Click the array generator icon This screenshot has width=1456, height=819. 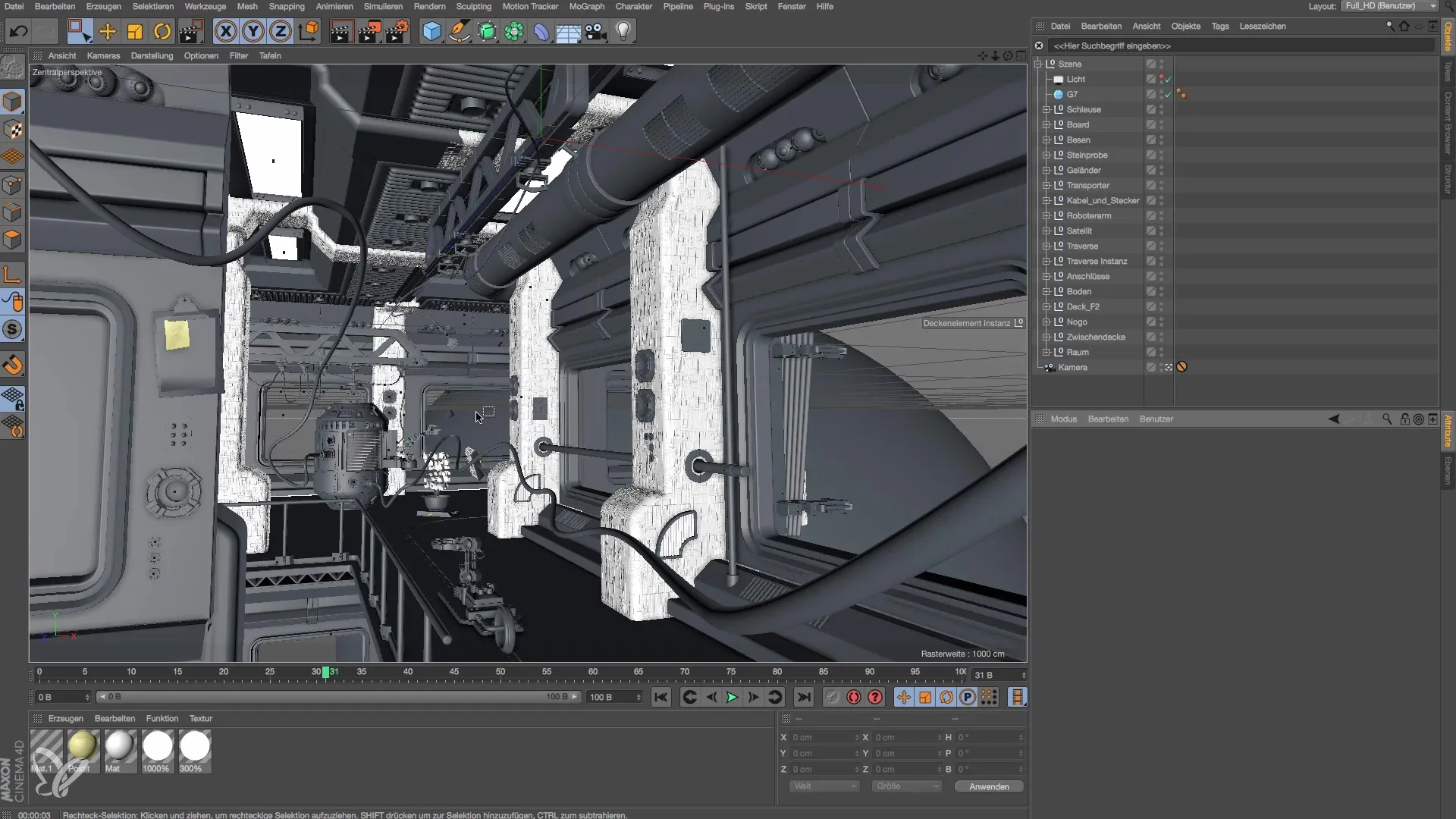tap(514, 32)
